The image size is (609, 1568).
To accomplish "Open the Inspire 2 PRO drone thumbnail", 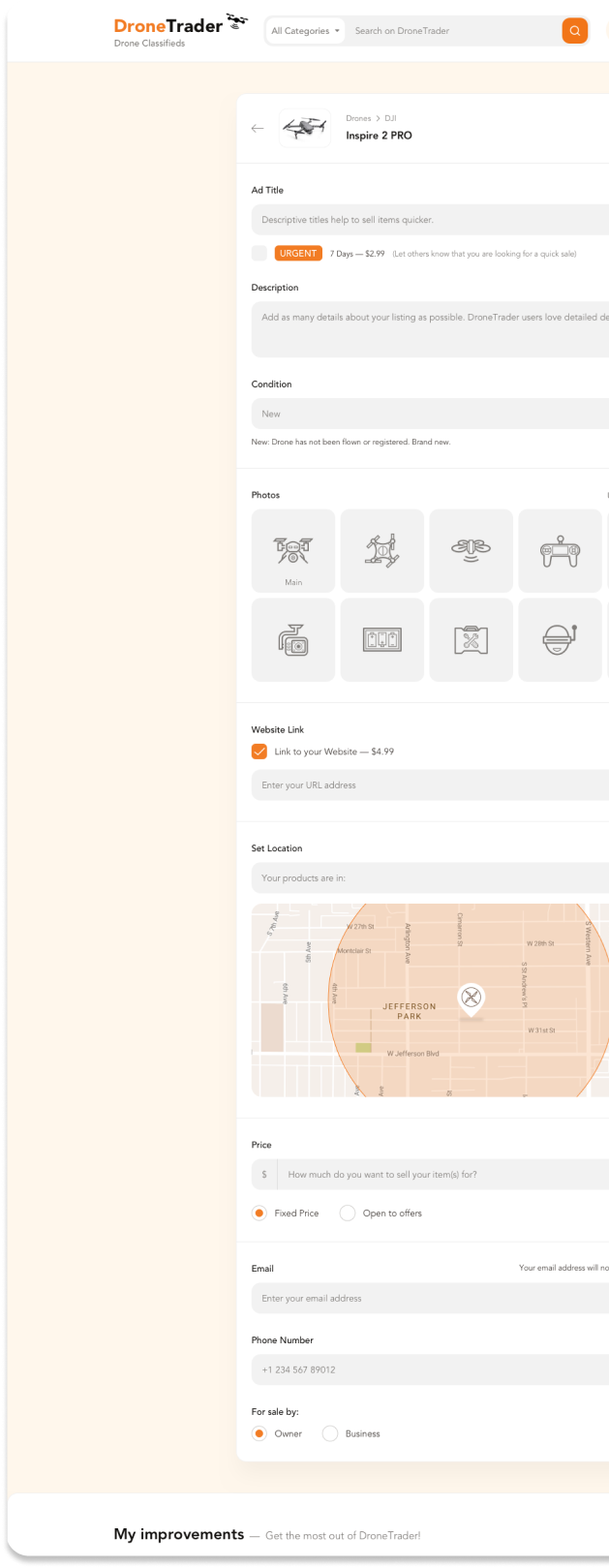I will 304,127.
